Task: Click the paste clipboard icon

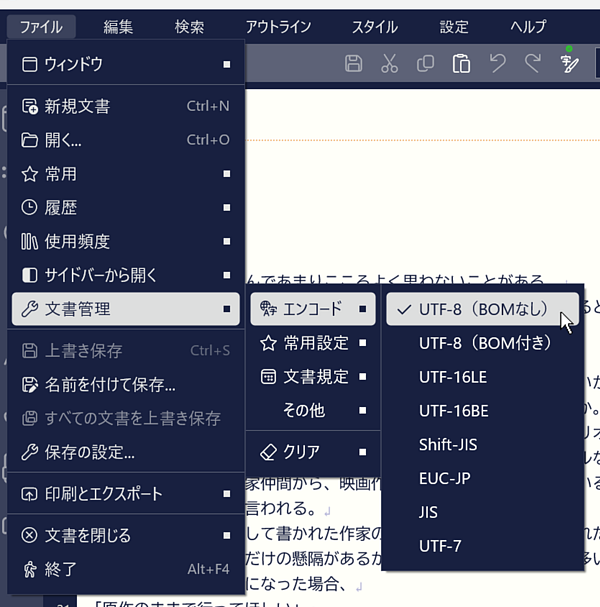Action: pyautogui.click(x=461, y=64)
